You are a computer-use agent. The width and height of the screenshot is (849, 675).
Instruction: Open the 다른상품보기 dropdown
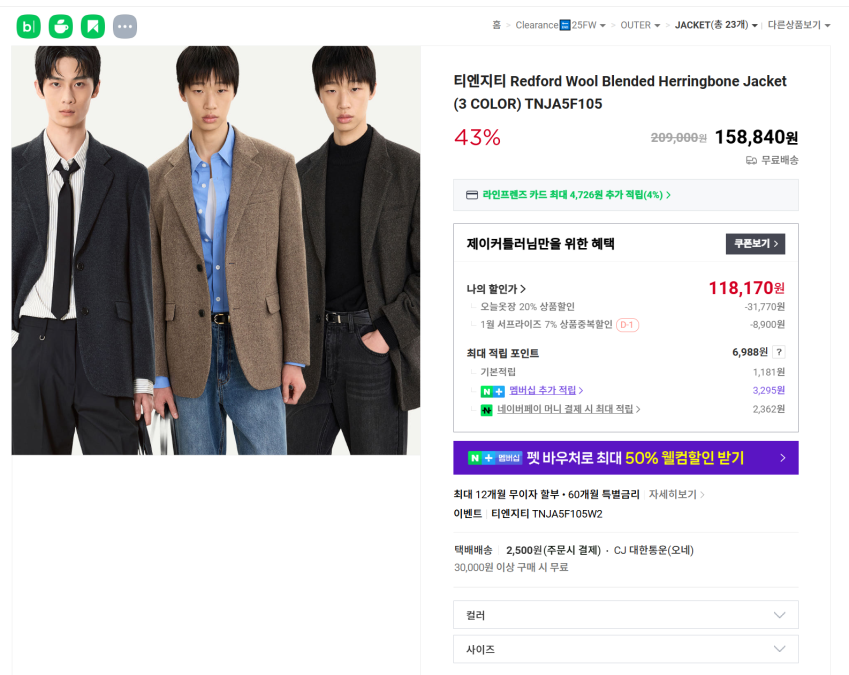coord(798,25)
